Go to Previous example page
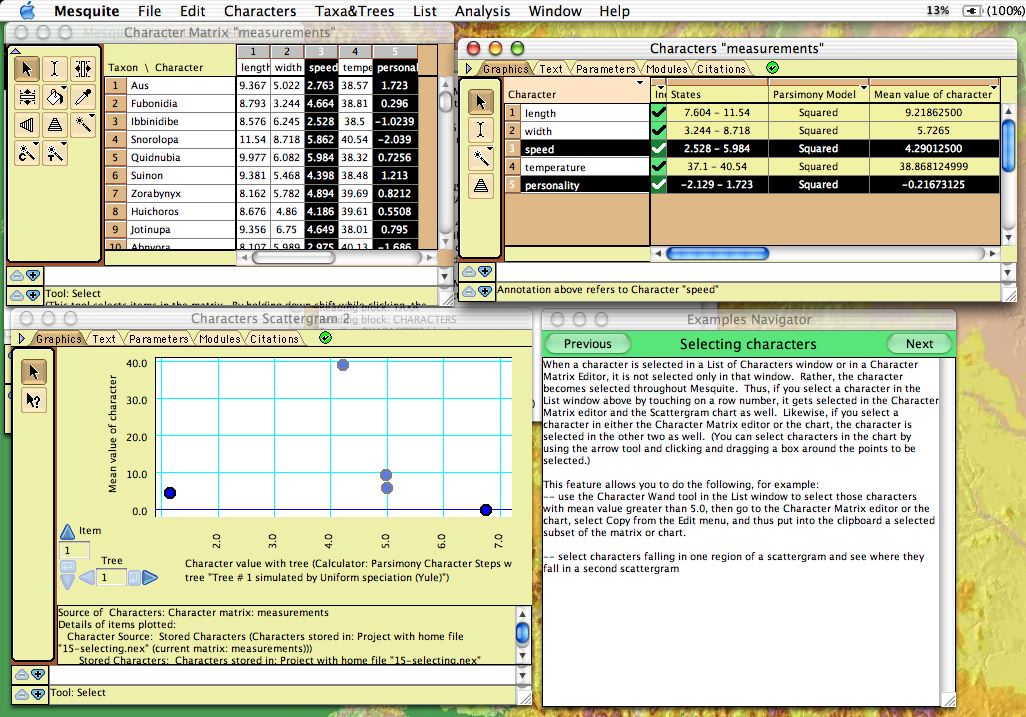This screenshot has height=717, width=1026. point(587,343)
